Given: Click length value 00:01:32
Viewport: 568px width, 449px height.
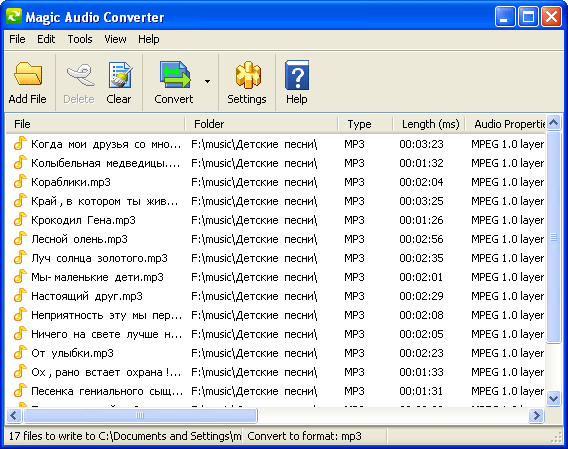Looking at the screenshot, I should point(421,163).
